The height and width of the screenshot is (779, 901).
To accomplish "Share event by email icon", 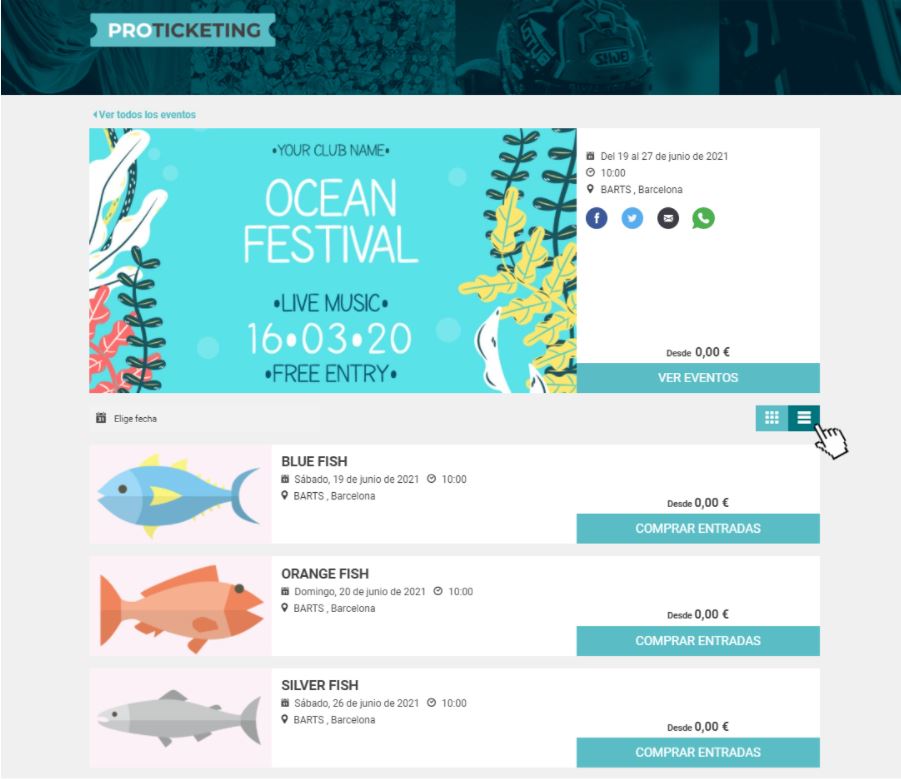I will pyautogui.click(x=668, y=218).
